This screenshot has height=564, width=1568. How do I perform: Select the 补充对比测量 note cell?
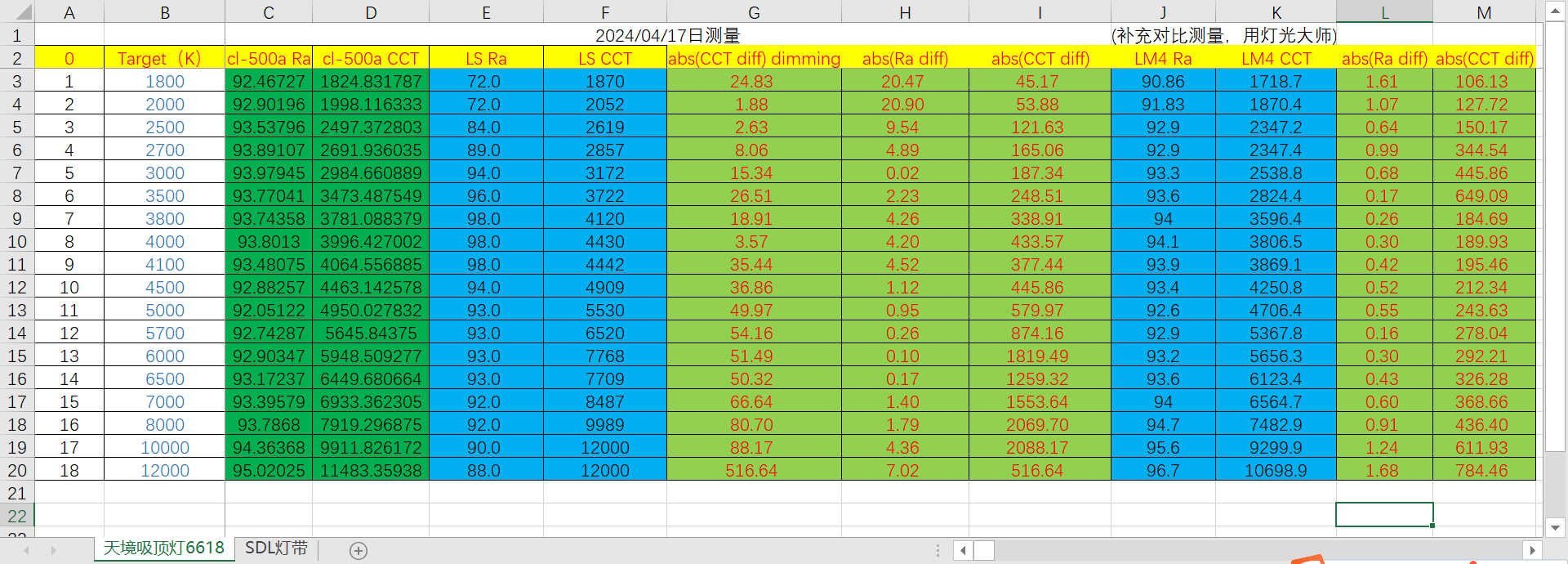pyautogui.click(x=1223, y=35)
